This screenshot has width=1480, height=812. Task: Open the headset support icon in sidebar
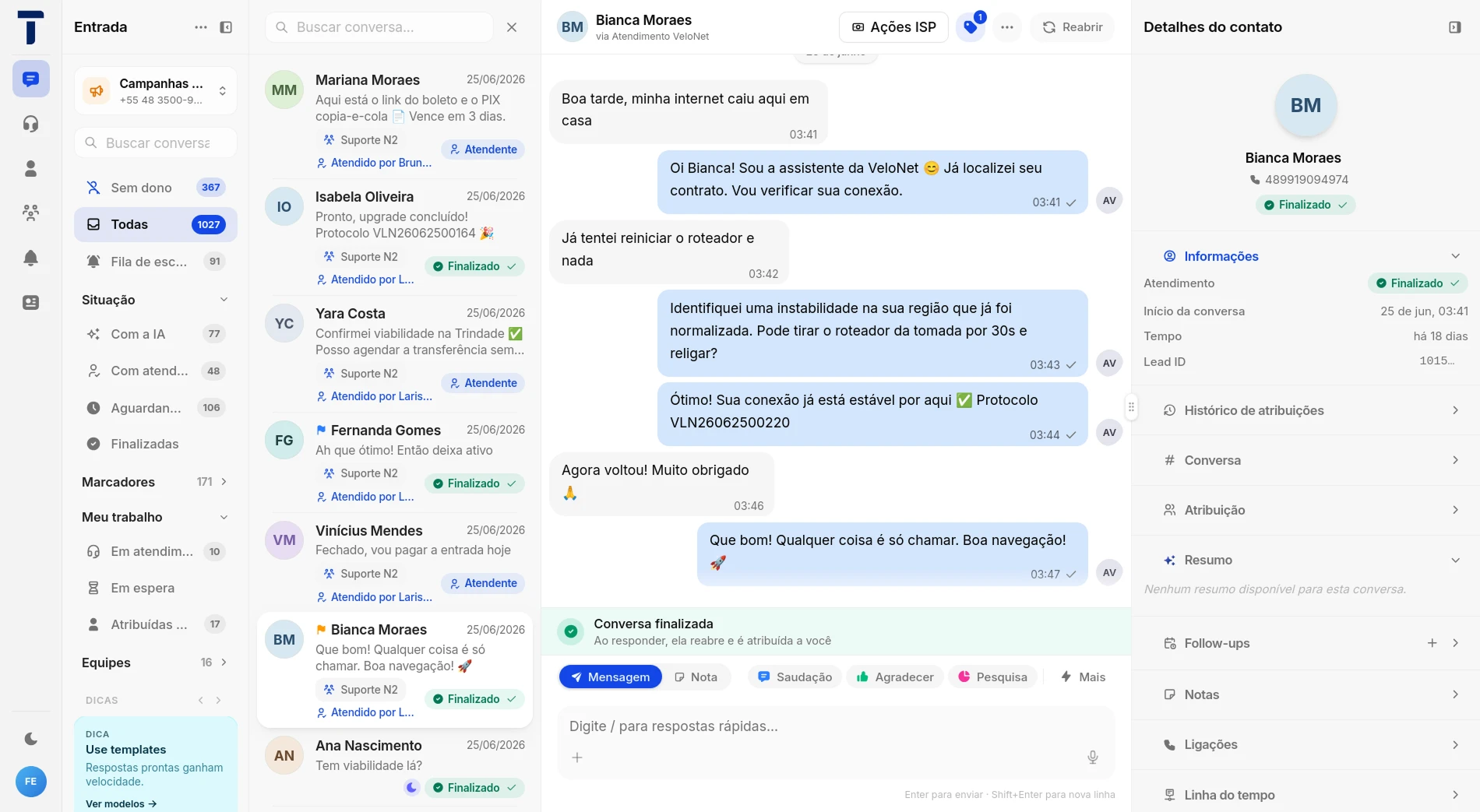point(30,124)
